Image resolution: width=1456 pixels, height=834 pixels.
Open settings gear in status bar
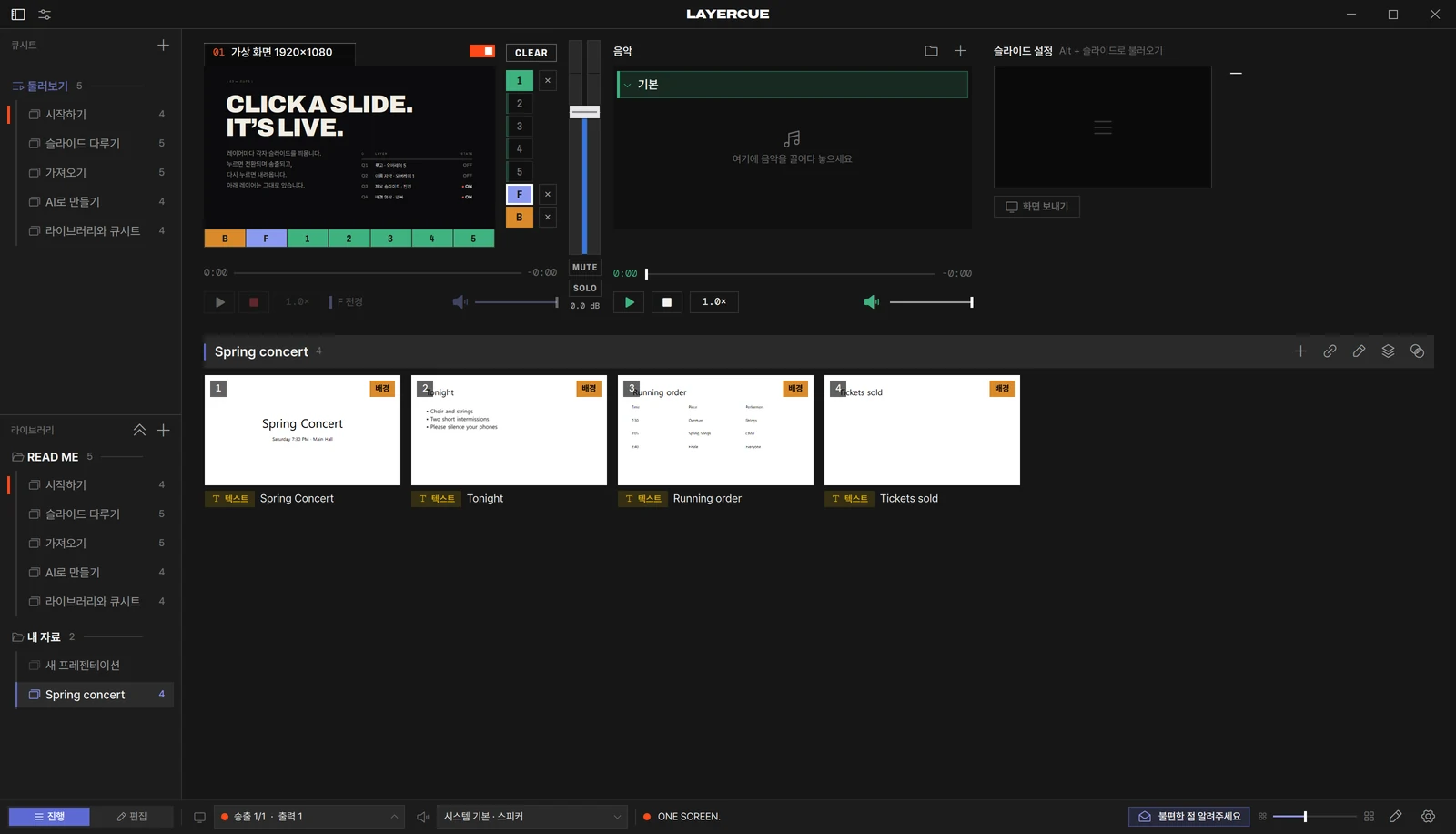pyautogui.click(x=1428, y=817)
